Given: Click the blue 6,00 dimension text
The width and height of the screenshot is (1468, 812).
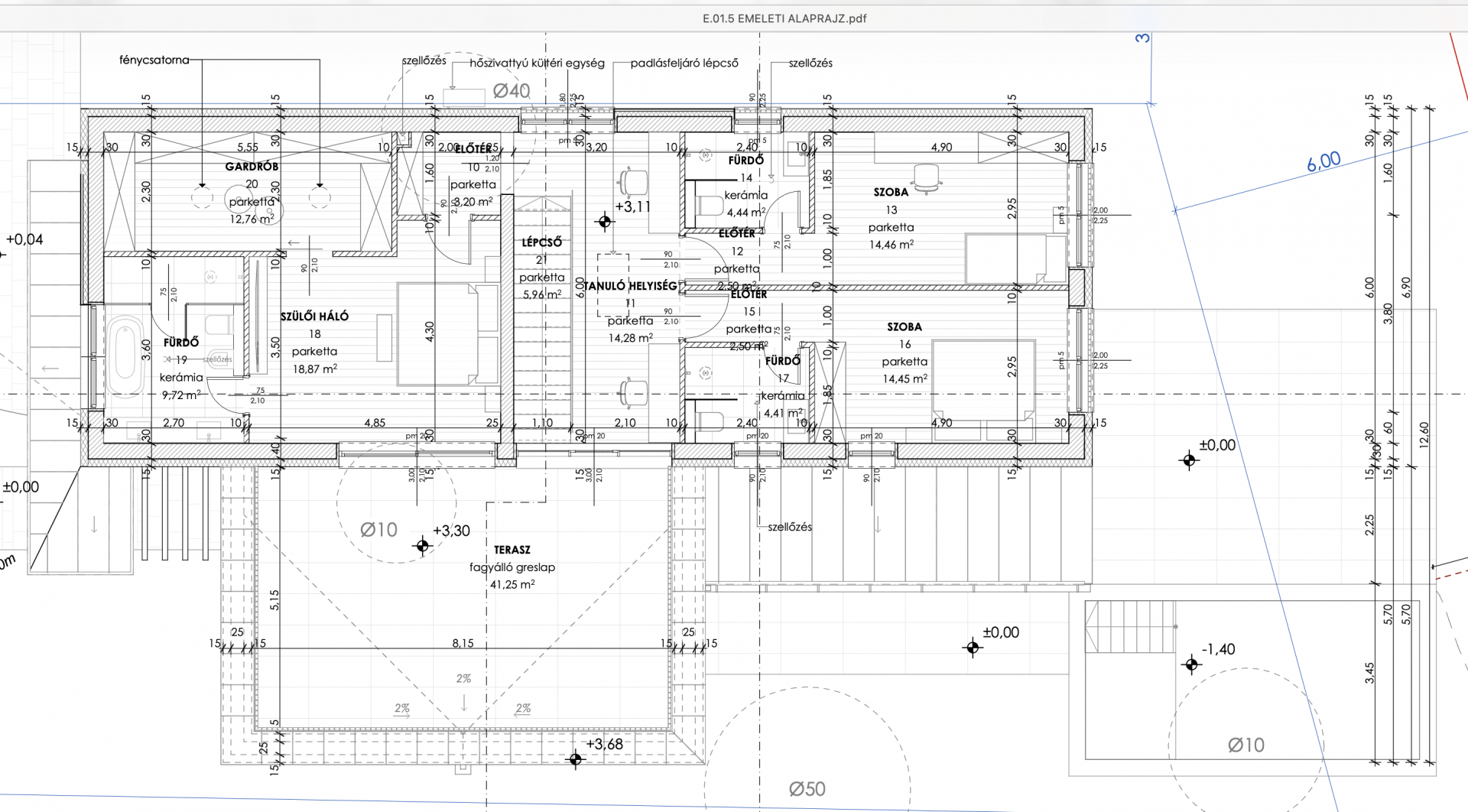Looking at the screenshot, I should [x=1323, y=161].
